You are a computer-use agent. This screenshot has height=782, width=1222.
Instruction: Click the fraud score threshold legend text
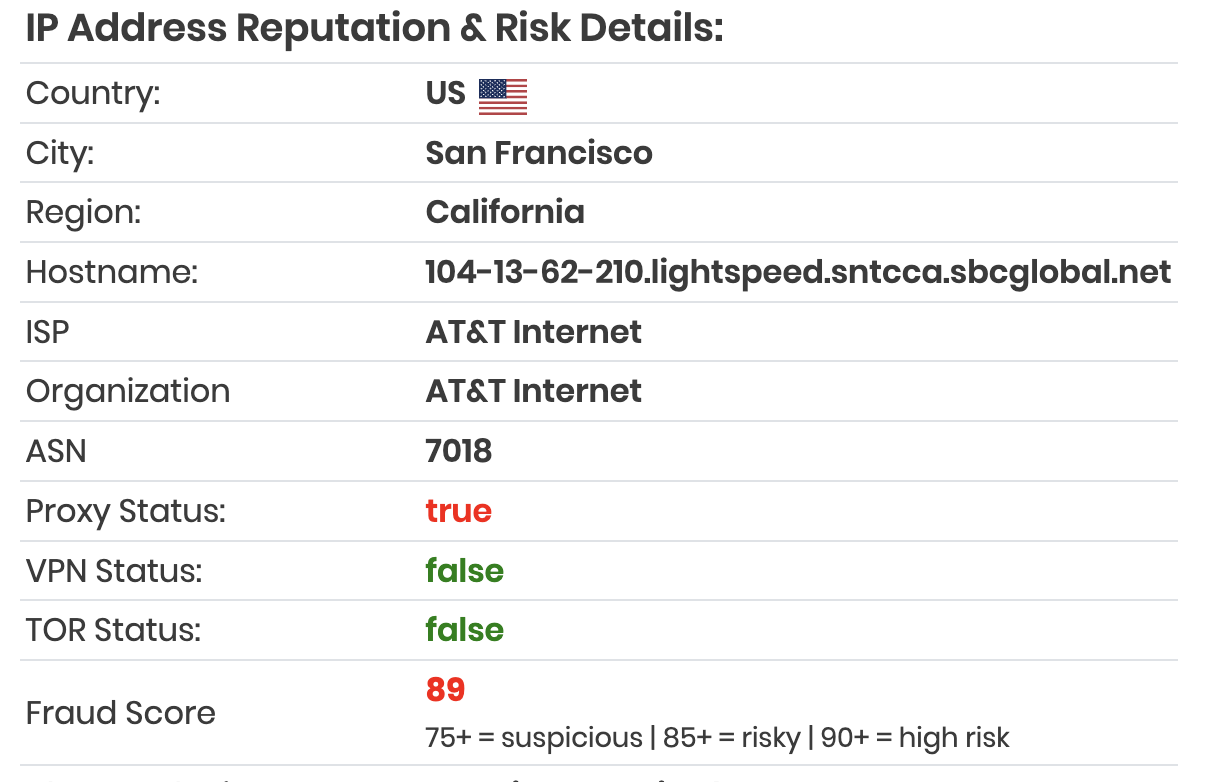coord(718,738)
